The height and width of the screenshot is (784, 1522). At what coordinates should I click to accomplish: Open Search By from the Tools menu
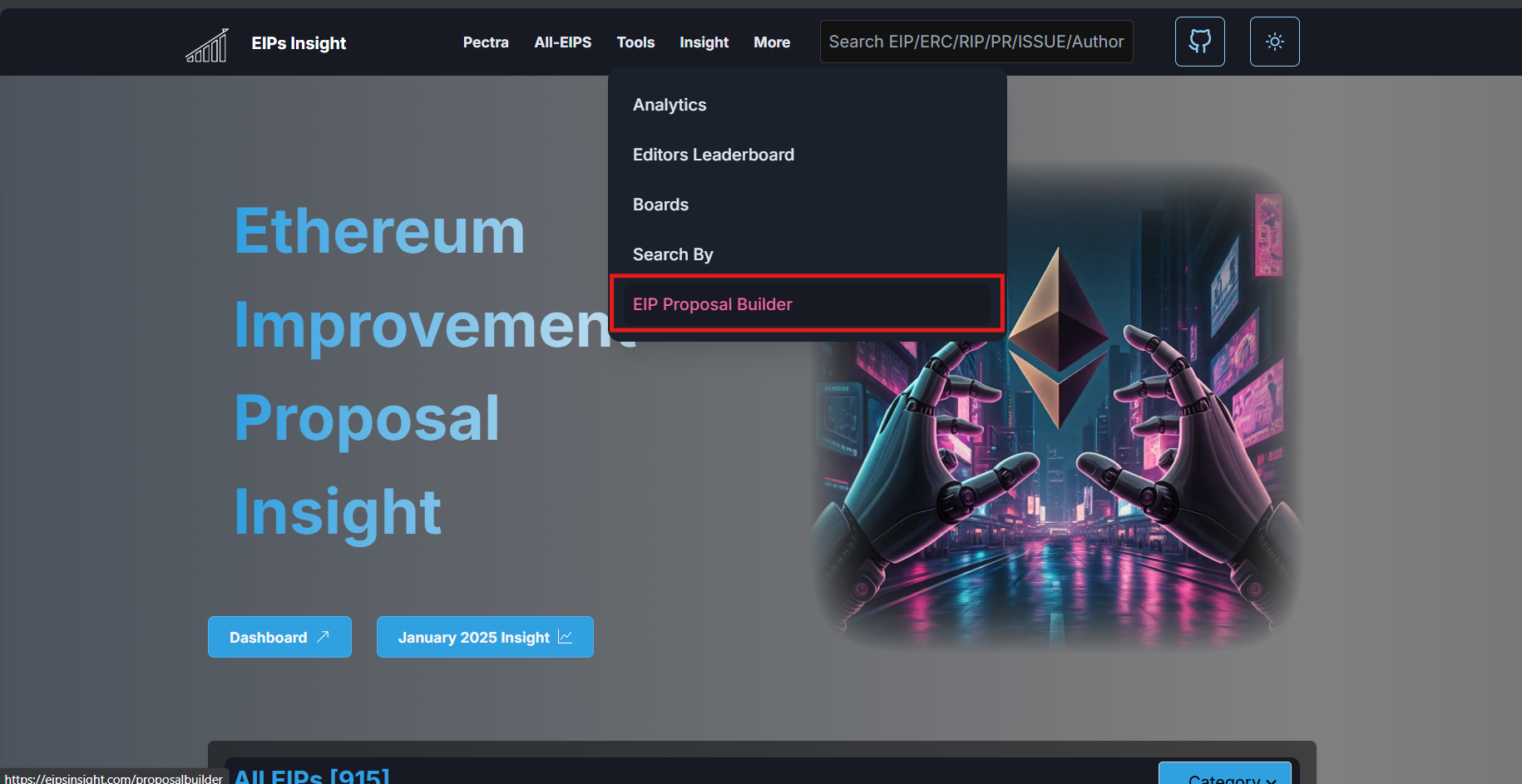[673, 254]
